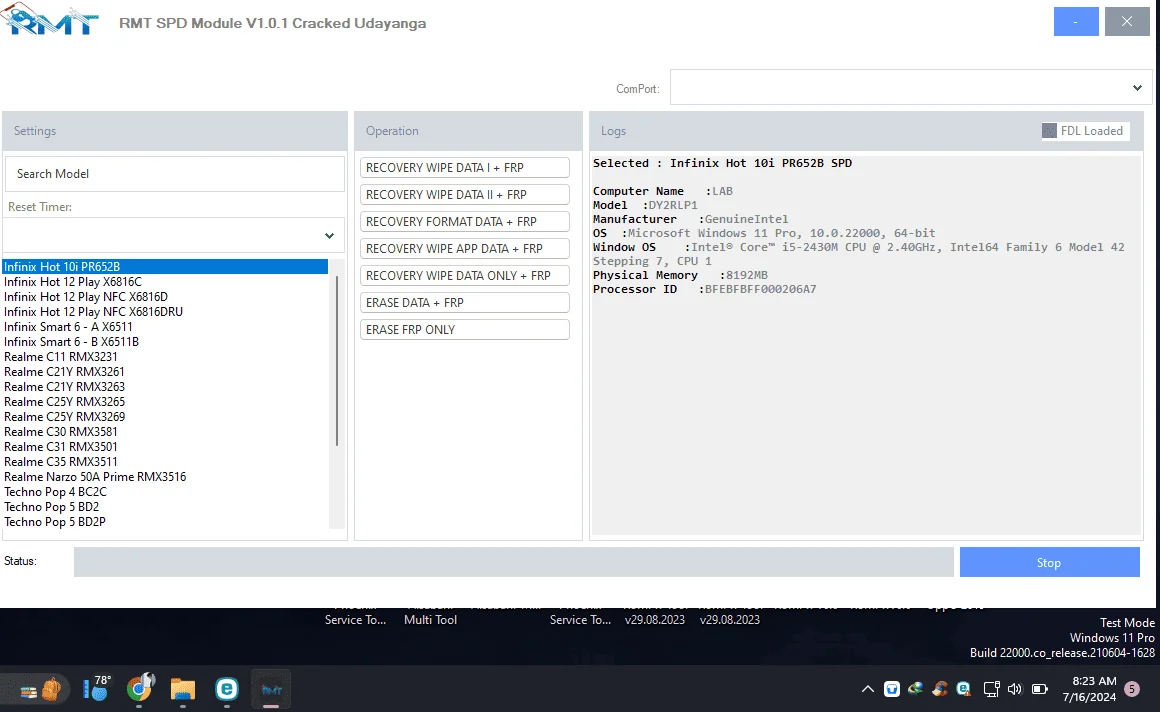Click inside the Logs text area
The image size is (1160, 712).
coord(866,344)
